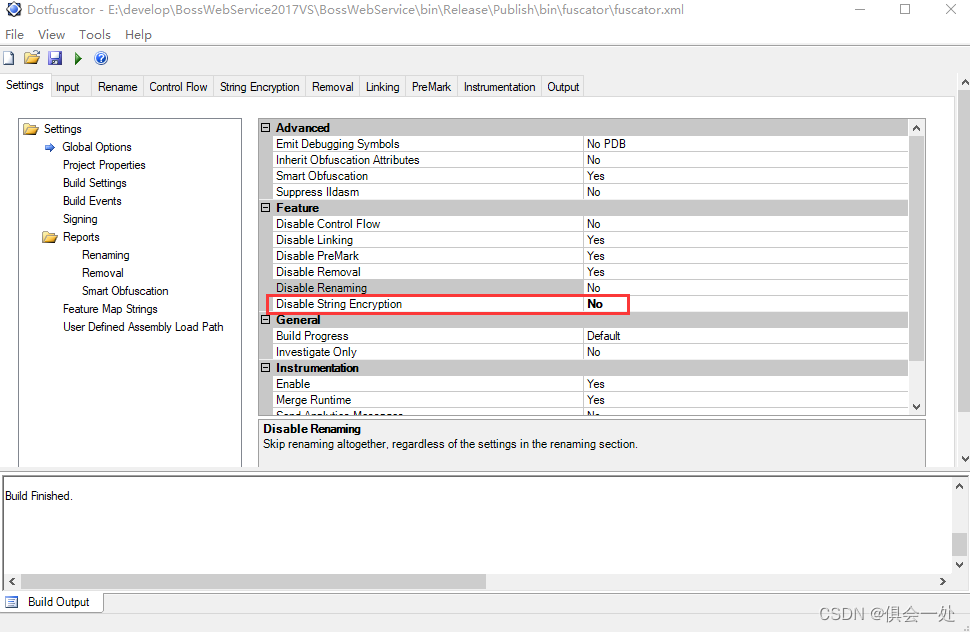Open the View menu
The height and width of the screenshot is (632, 970).
[x=51, y=35]
